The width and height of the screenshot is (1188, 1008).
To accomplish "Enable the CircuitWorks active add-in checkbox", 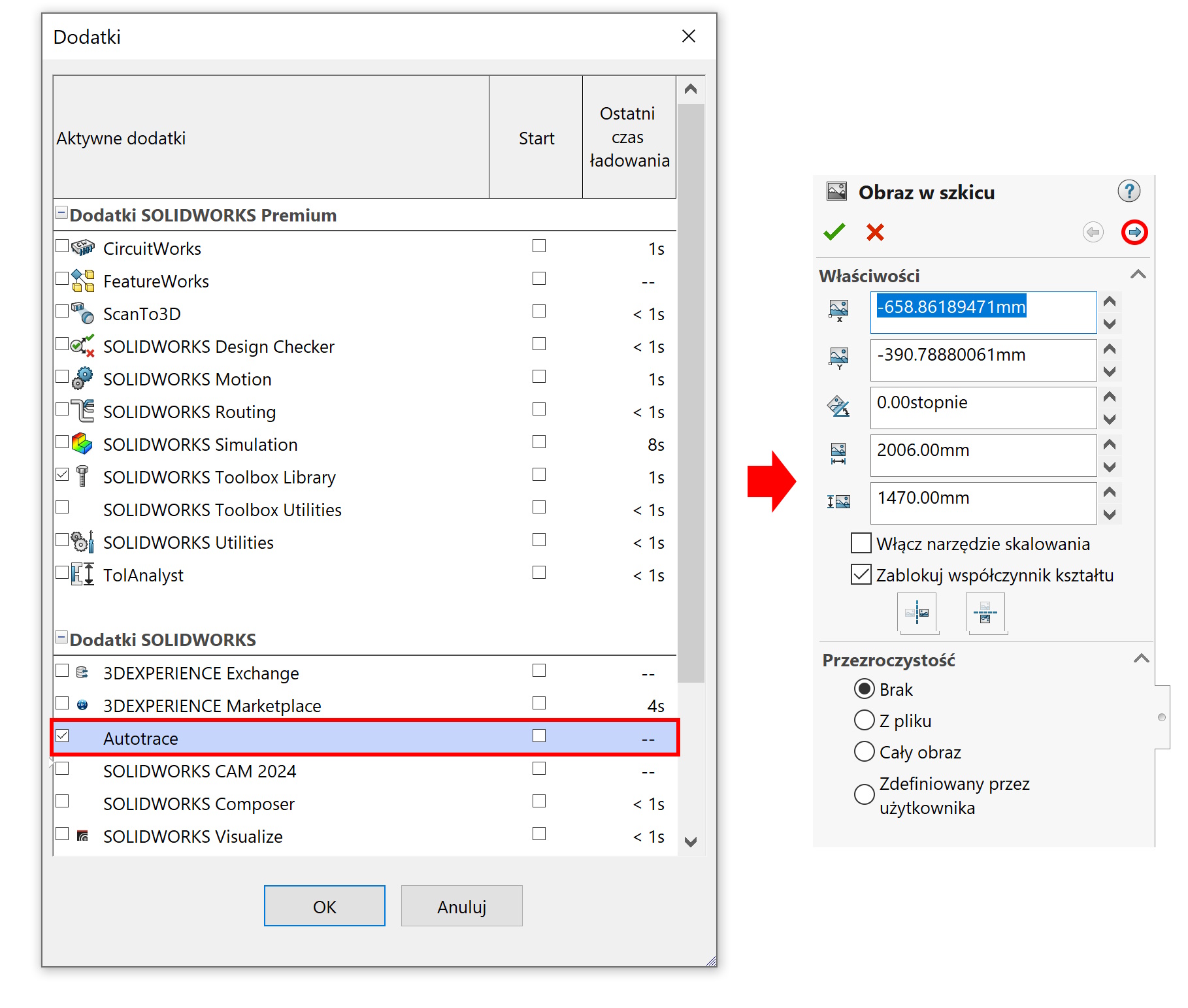I will [x=62, y=246].
